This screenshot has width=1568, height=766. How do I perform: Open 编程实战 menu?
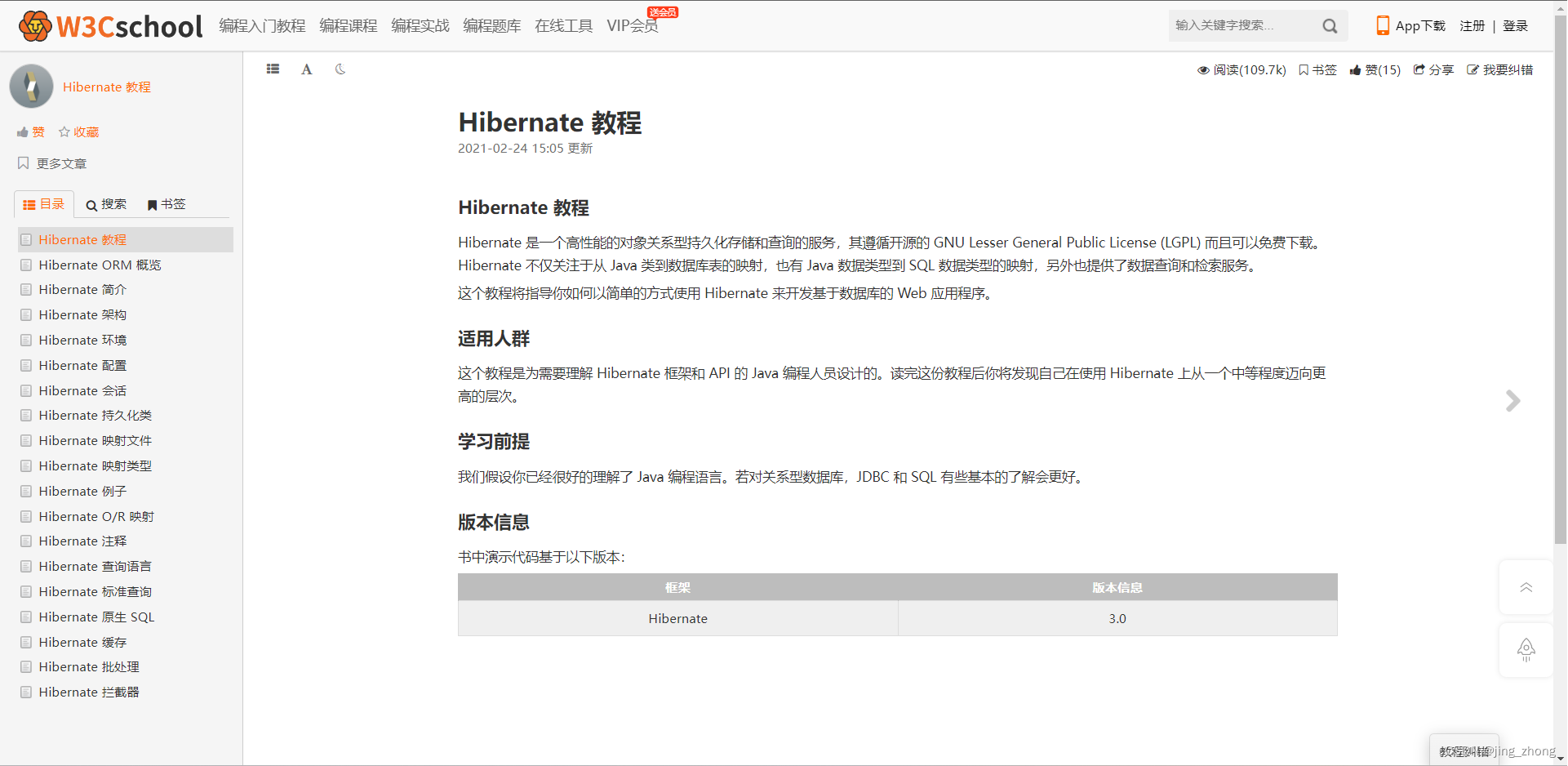(420, 26)
